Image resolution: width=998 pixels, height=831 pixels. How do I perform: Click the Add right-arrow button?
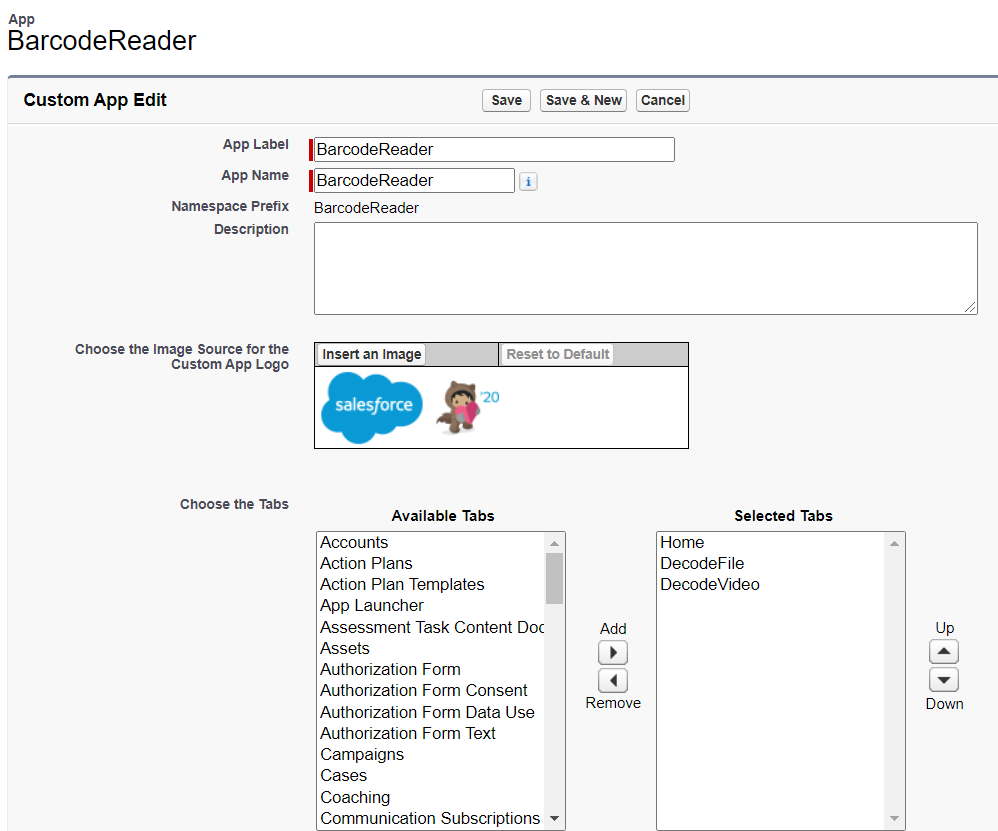click(x=613, y=653)
